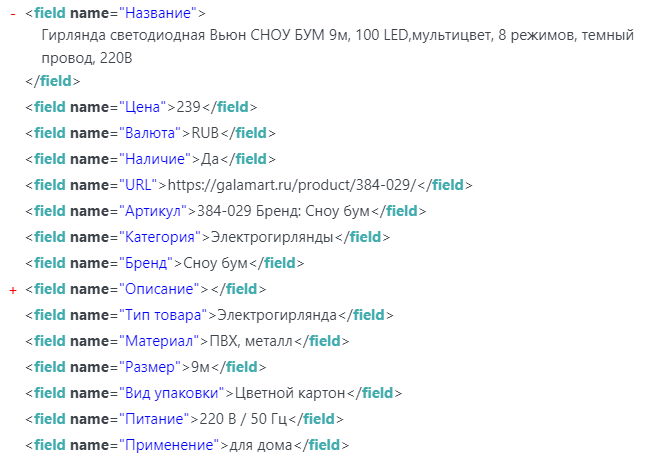Click the Тип товара value Электрогирлянда
The width and height of the screenshot is (657, 459).
click(277, 315)
